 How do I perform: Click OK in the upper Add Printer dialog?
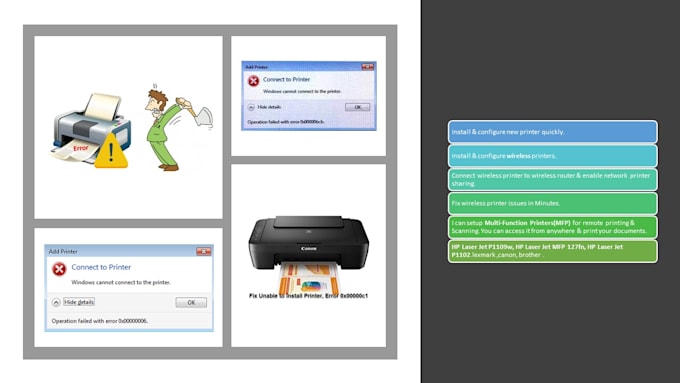[x=357, y=107]
